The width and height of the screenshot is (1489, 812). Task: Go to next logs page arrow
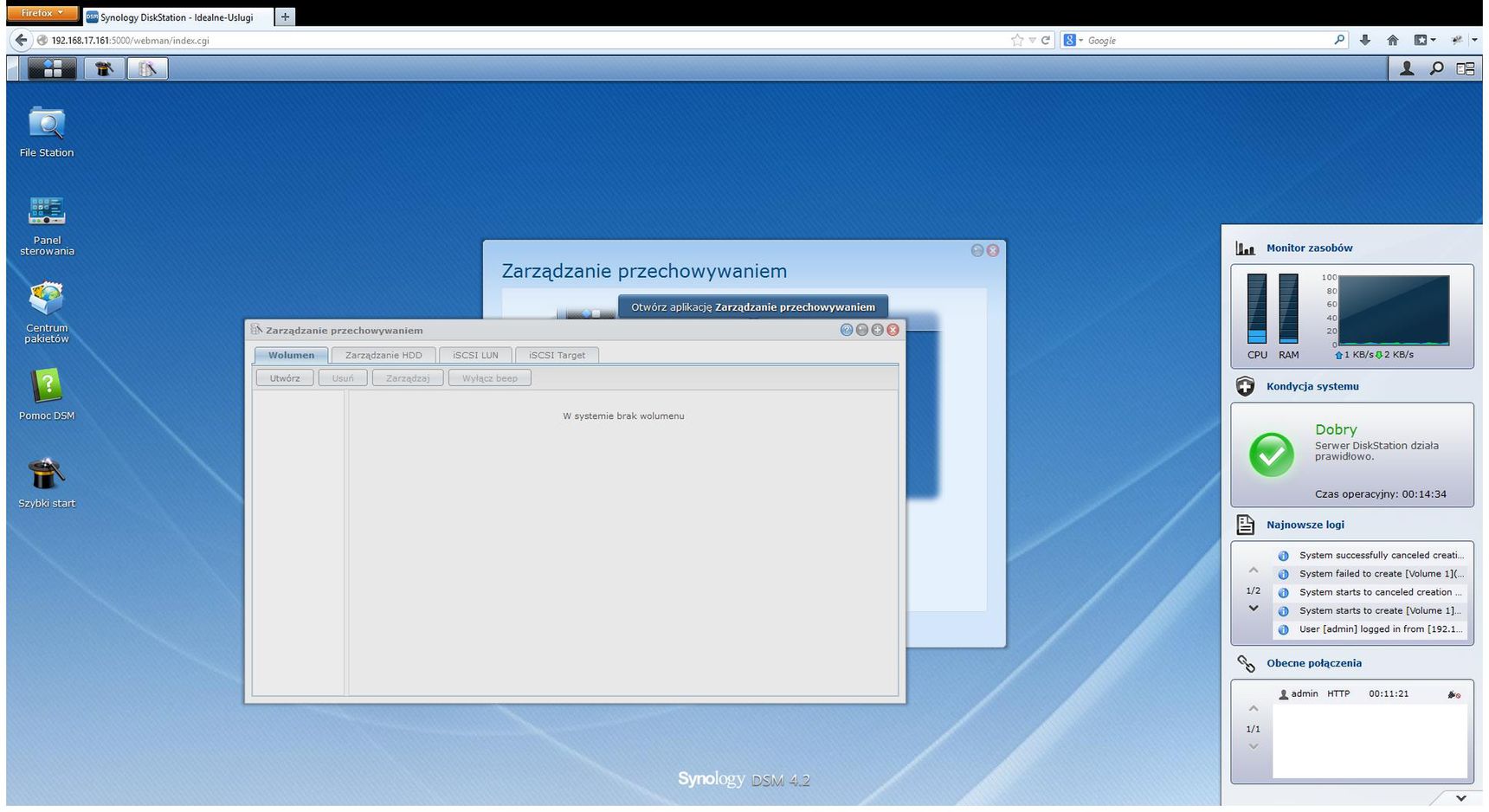tap(1253, 609)
